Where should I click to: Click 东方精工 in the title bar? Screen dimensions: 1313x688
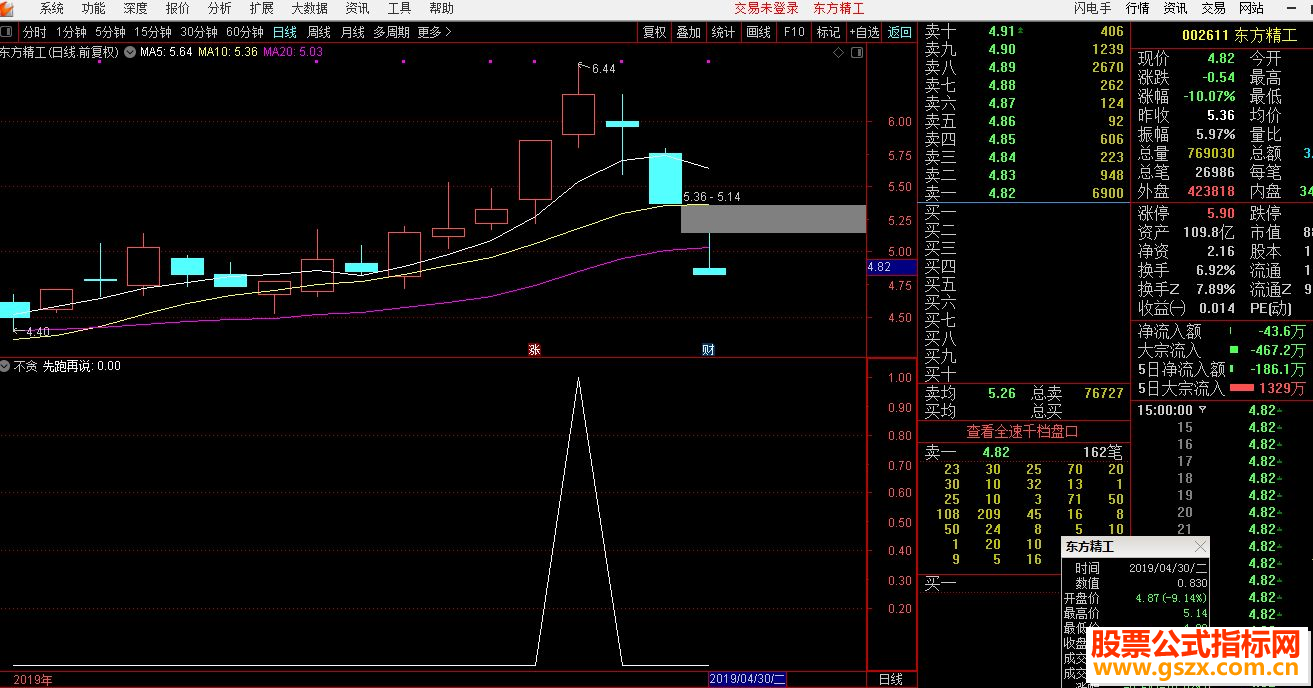[x=839, y=8]
